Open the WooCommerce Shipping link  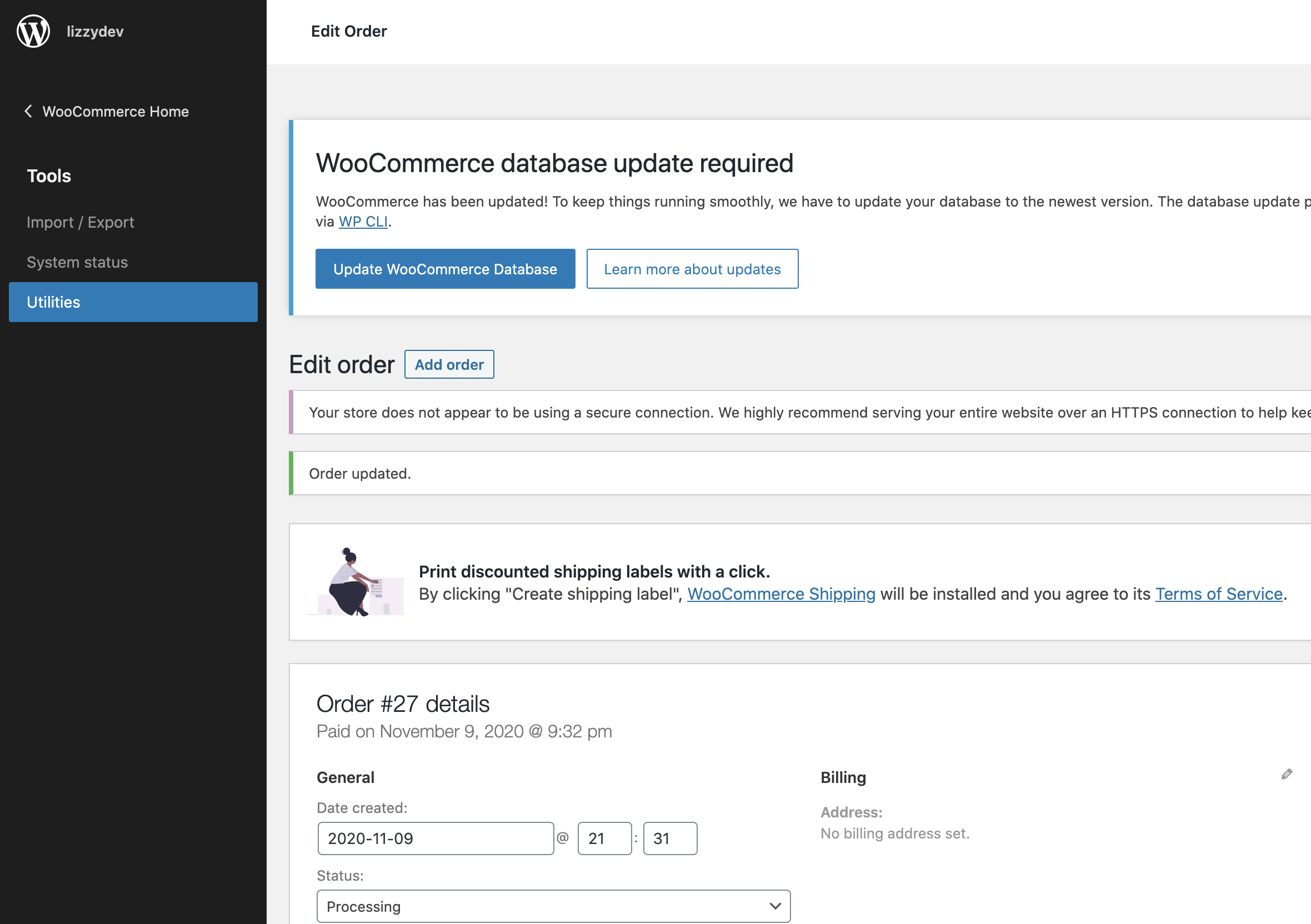[x=781, y=594]
